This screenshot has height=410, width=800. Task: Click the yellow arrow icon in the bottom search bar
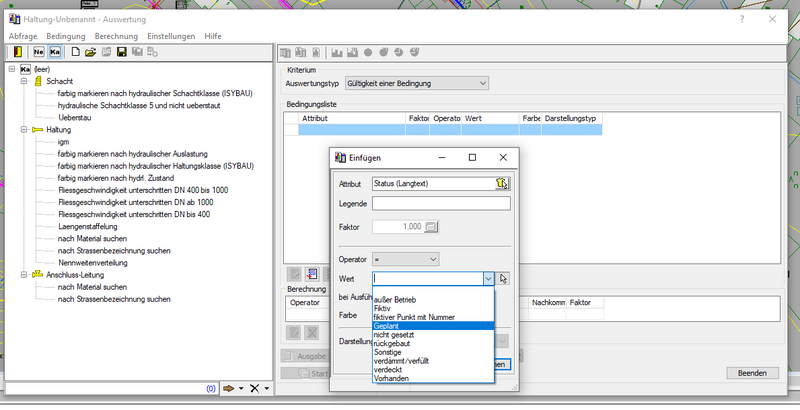coord(229,389)
